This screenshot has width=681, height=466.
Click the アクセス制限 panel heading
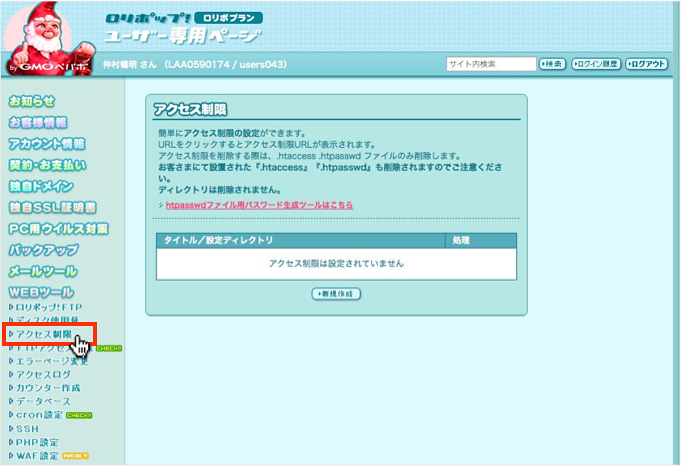tap(190, 109)
